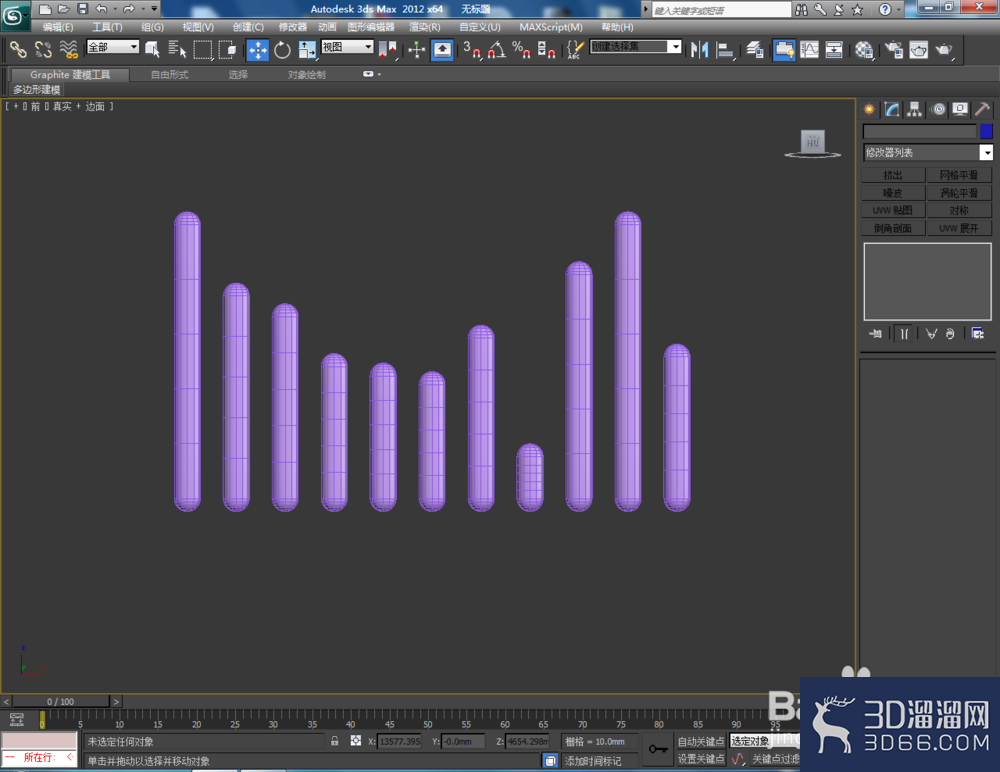The width and height of the screenshot is (1000, 772).
Task: Activate the Select and Rotate tool
Action: 282,50
